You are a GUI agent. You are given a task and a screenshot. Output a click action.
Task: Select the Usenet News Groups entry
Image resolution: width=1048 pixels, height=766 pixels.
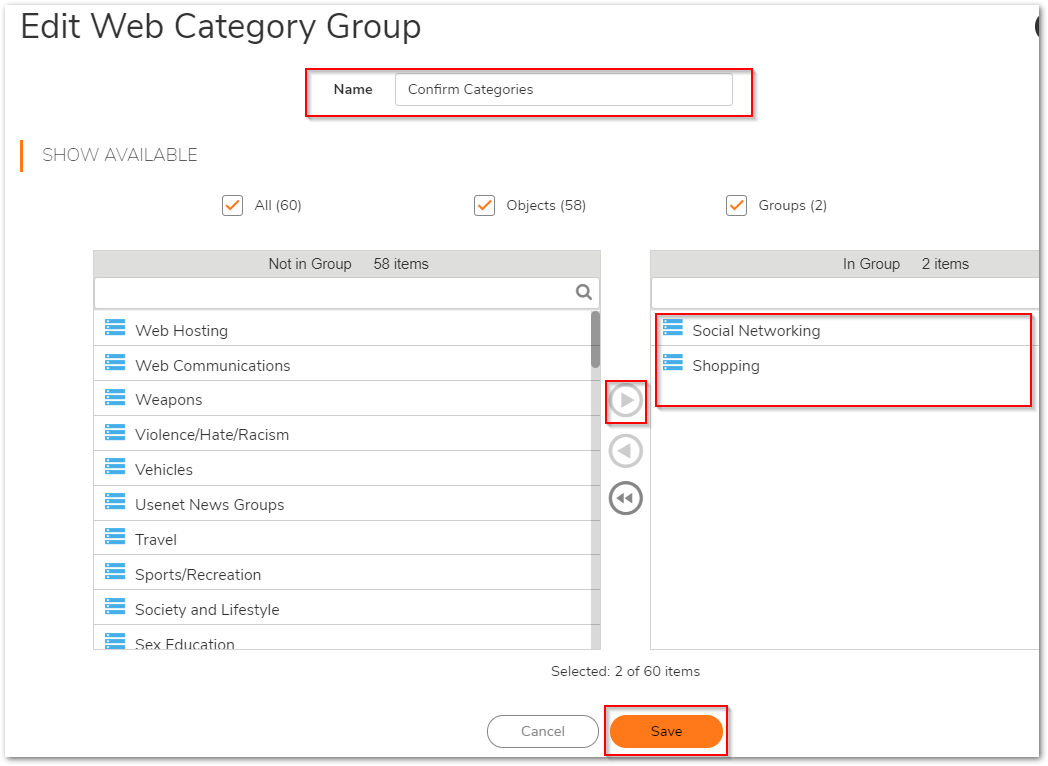coord(210,505)
